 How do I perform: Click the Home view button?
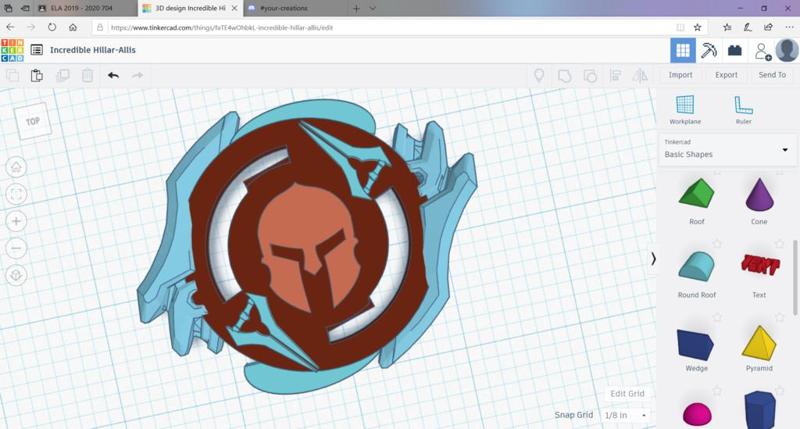16,167
